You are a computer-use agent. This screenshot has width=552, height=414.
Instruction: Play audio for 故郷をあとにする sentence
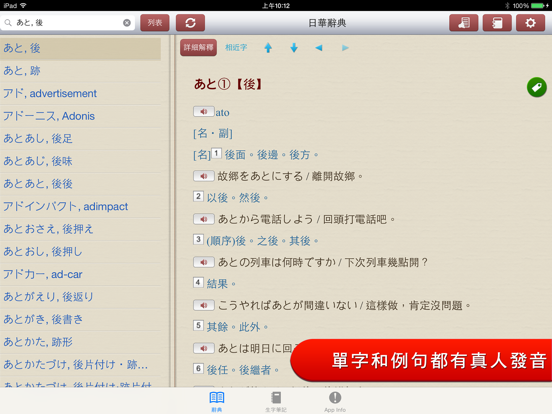pyautogui.click(x=203, y=176)
